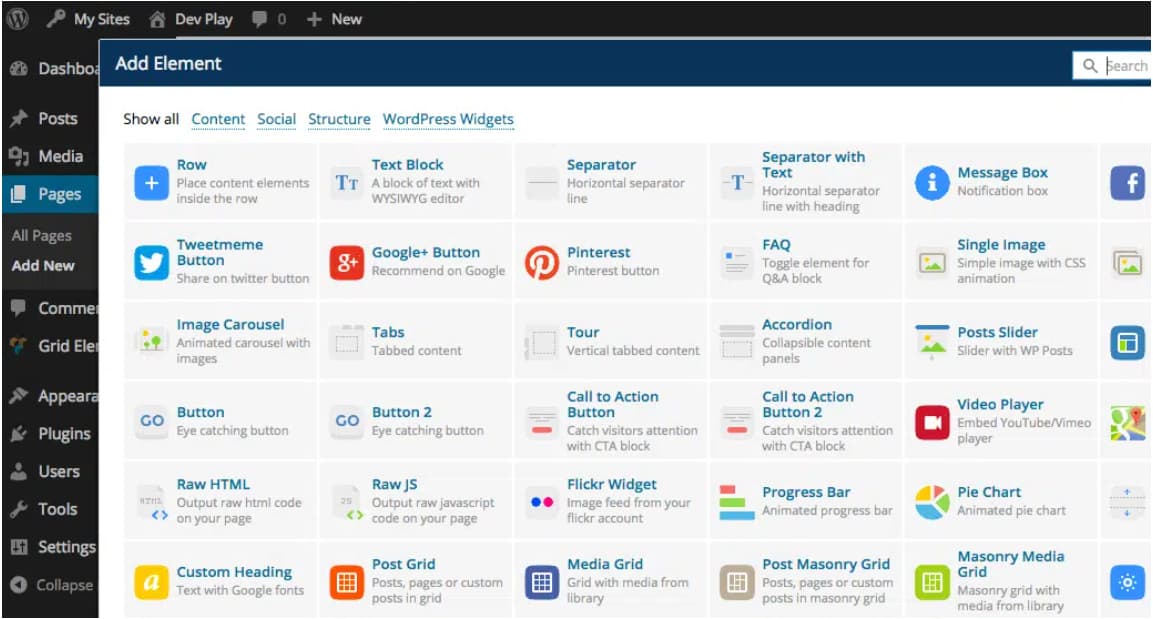The height and width of the screenshot is (619, 1153).
Task: Filter by WordPress Widgets
Action: [448, 119]
